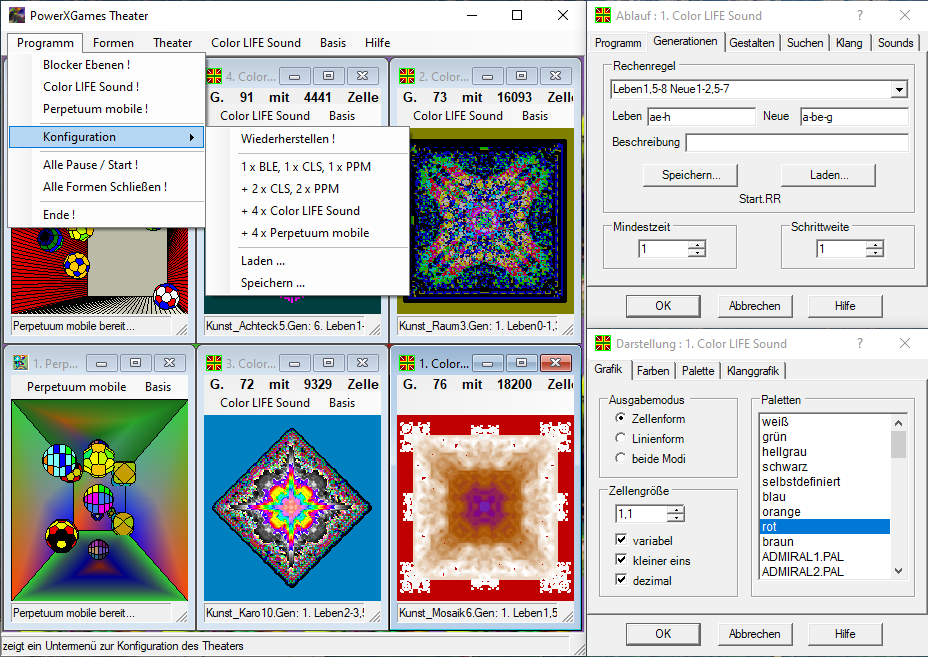Click the Ablauf dialog title icon
This screenshot has height=657, width=928.
[603, 15]
